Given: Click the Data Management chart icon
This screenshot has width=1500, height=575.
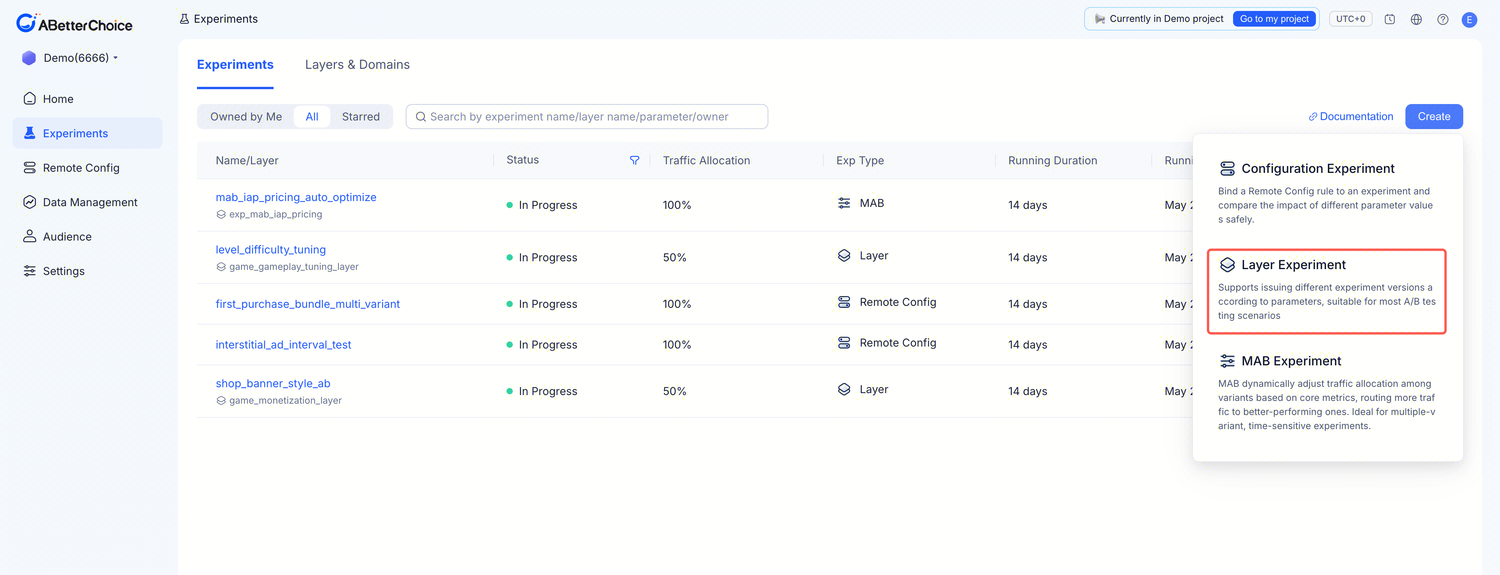Looking at the screenshot, I should click(30, 202).
